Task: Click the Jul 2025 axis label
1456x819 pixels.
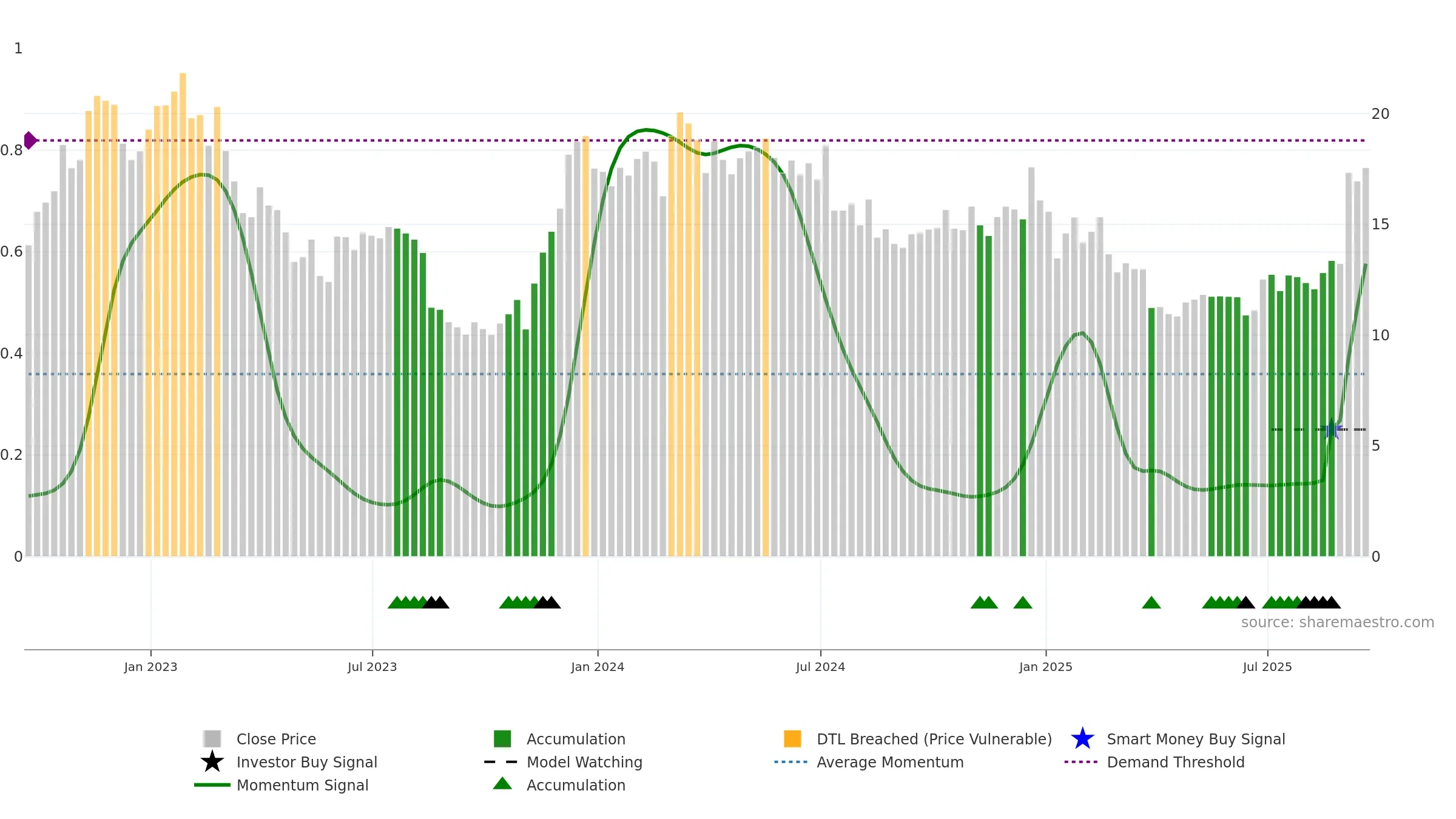Action: click(x=1267, y=667)
